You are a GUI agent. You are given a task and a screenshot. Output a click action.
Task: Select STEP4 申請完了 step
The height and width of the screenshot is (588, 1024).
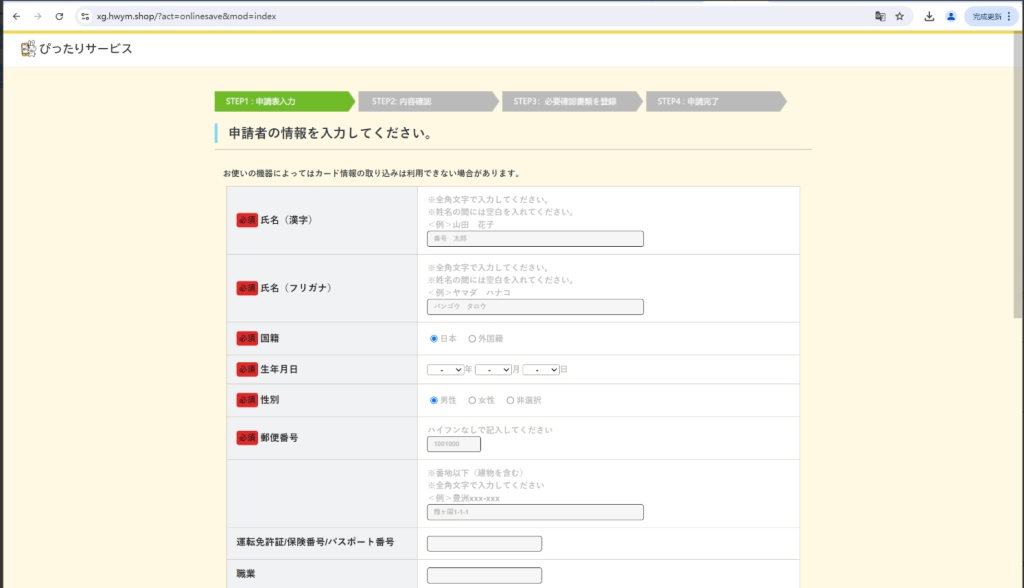(x=716, y=101)
